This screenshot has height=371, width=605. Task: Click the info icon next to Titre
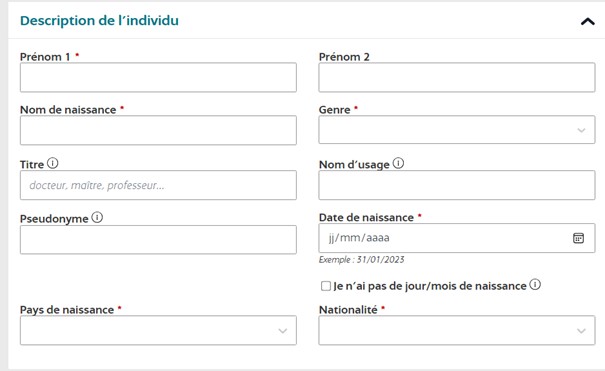pyautogui.click(x=52, y=163)
